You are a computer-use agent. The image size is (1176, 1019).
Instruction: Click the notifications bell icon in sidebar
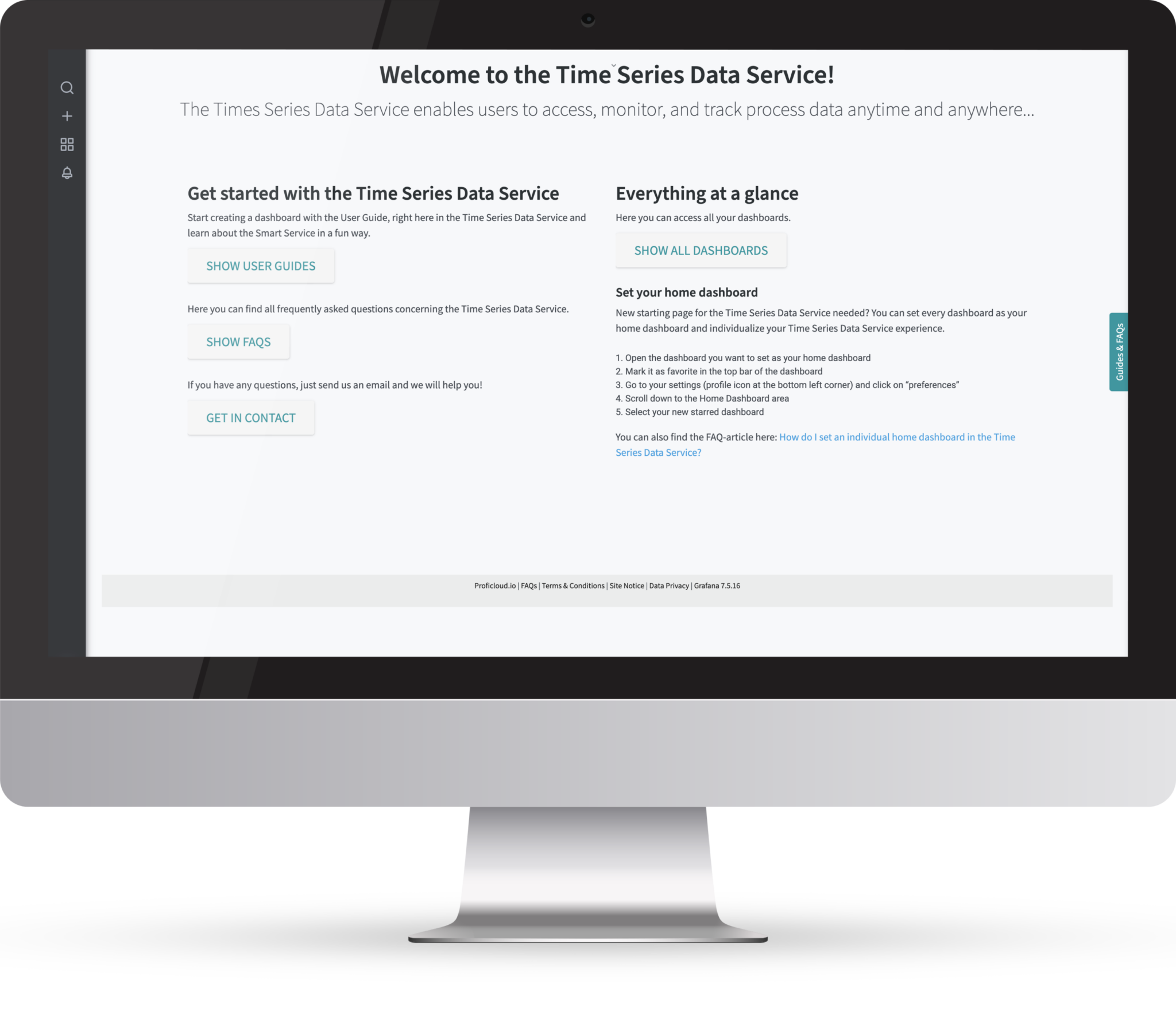coord(66,173)
